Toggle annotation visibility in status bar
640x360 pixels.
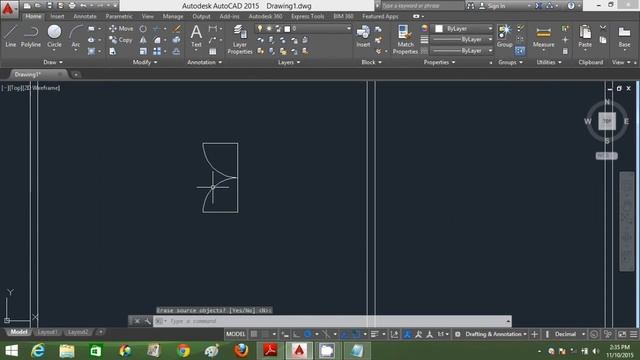point(418,334)
